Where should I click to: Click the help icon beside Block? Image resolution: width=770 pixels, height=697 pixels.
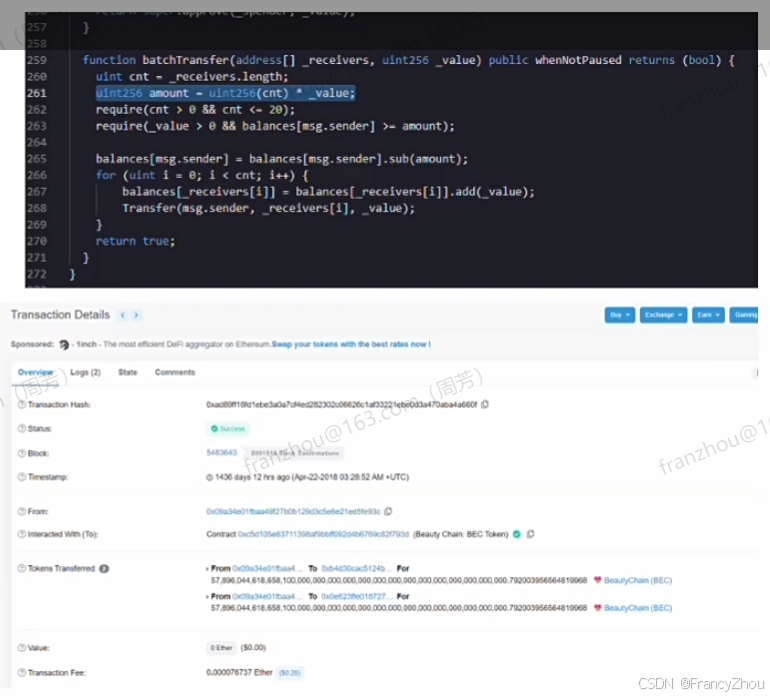(x=22, y=453)
